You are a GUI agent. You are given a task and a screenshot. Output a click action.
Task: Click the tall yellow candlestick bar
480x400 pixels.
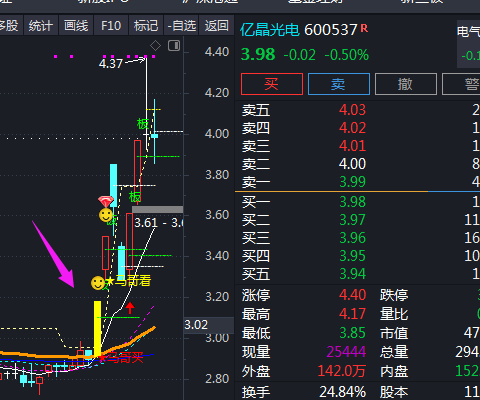pos(97,329)
